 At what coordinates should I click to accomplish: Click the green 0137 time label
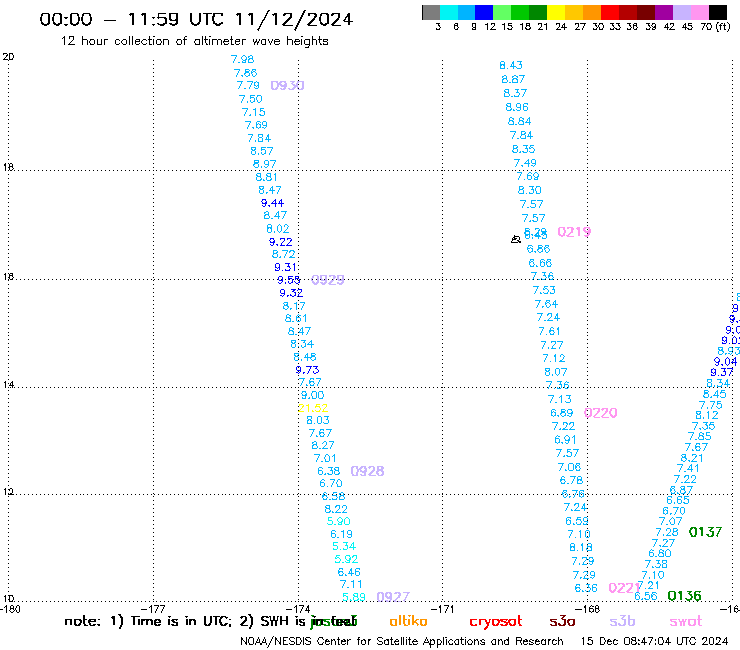click(706, 532)
